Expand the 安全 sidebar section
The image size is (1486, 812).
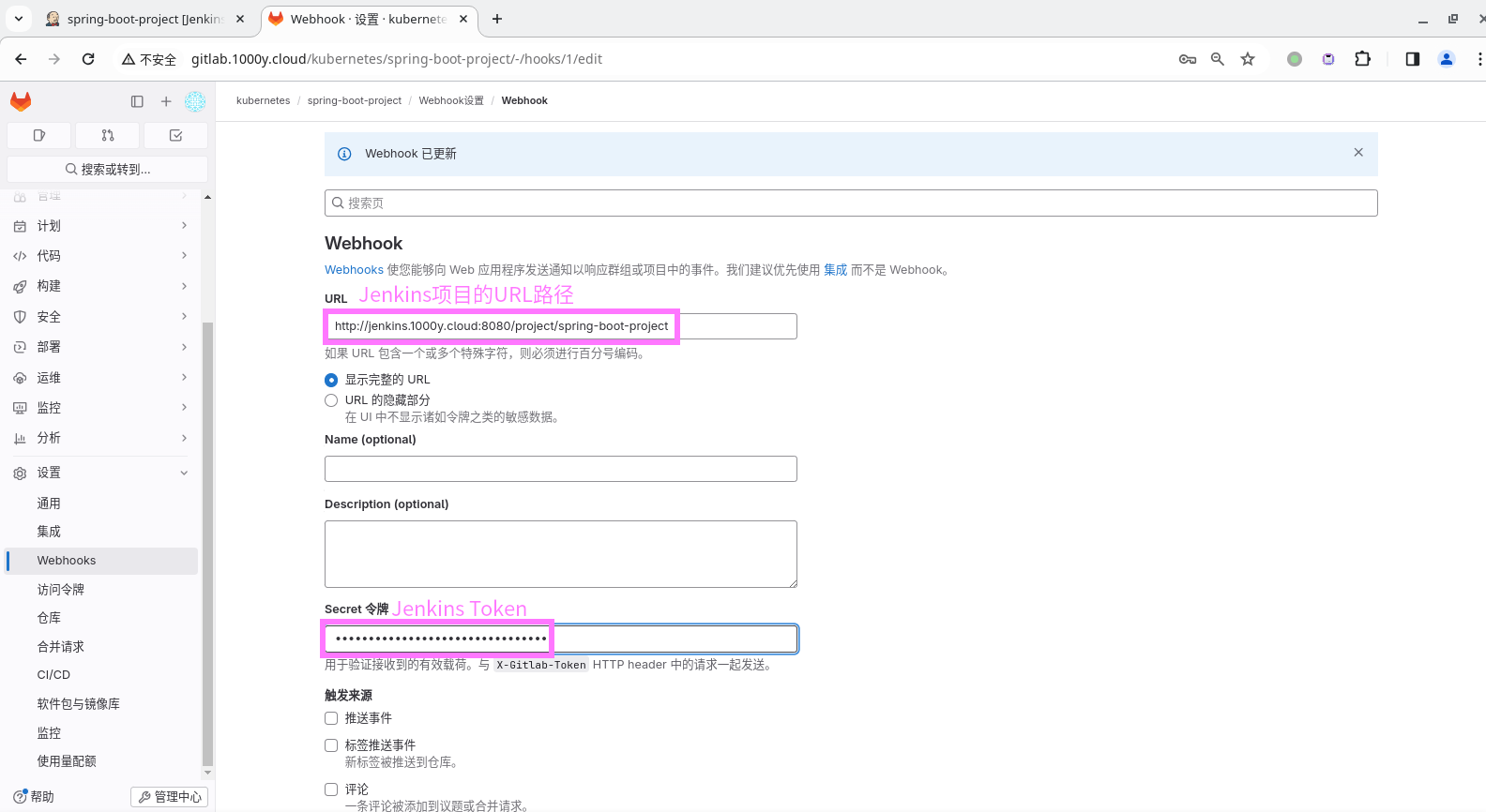(101, 317)
